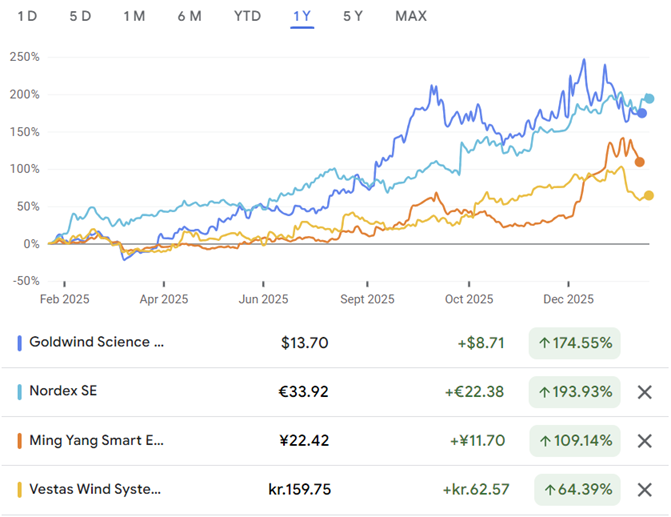Remove Ming Yang Smart Energy from comparison
Image resolution: width=671 pixels, height=517 pixels.
[x=644, y=441]
